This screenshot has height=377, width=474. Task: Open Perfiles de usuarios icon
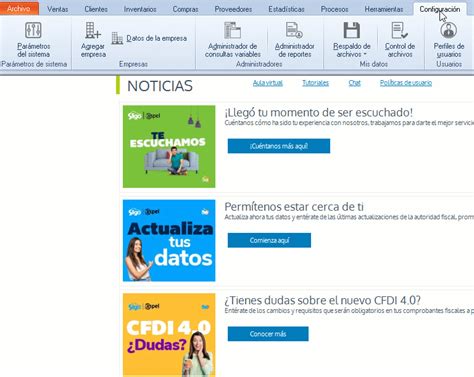[x=449, y=30]
